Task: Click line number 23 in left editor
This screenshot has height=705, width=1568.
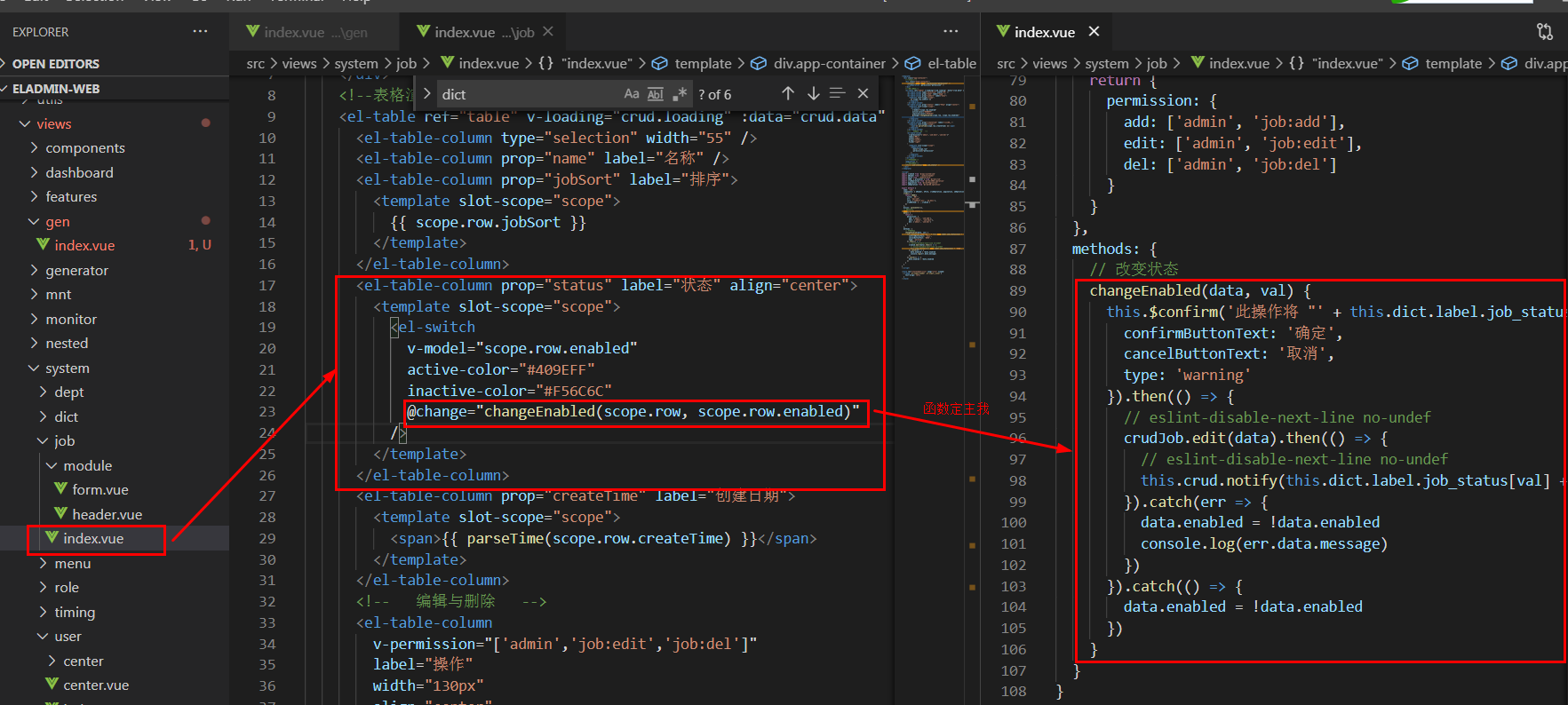Action: pyautogui.click(x=267, y=411)
